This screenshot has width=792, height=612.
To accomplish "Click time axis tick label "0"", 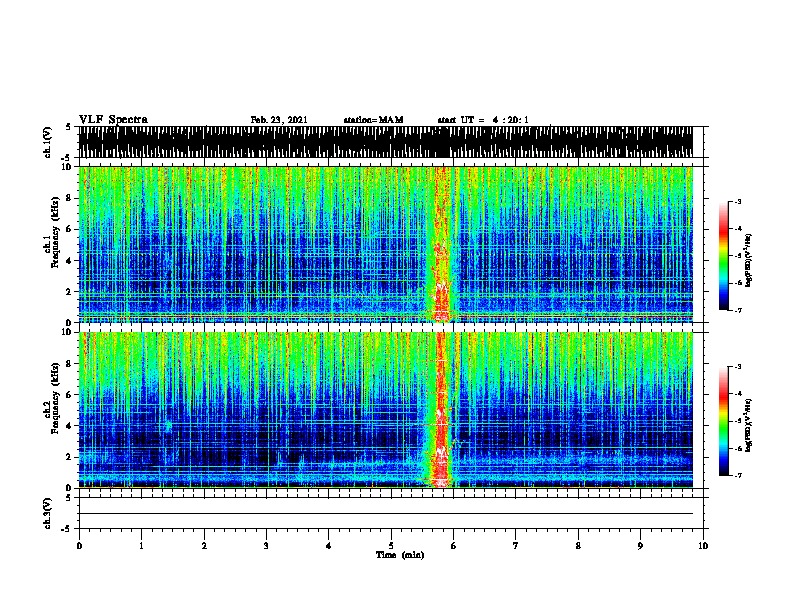I will (79, 546).
